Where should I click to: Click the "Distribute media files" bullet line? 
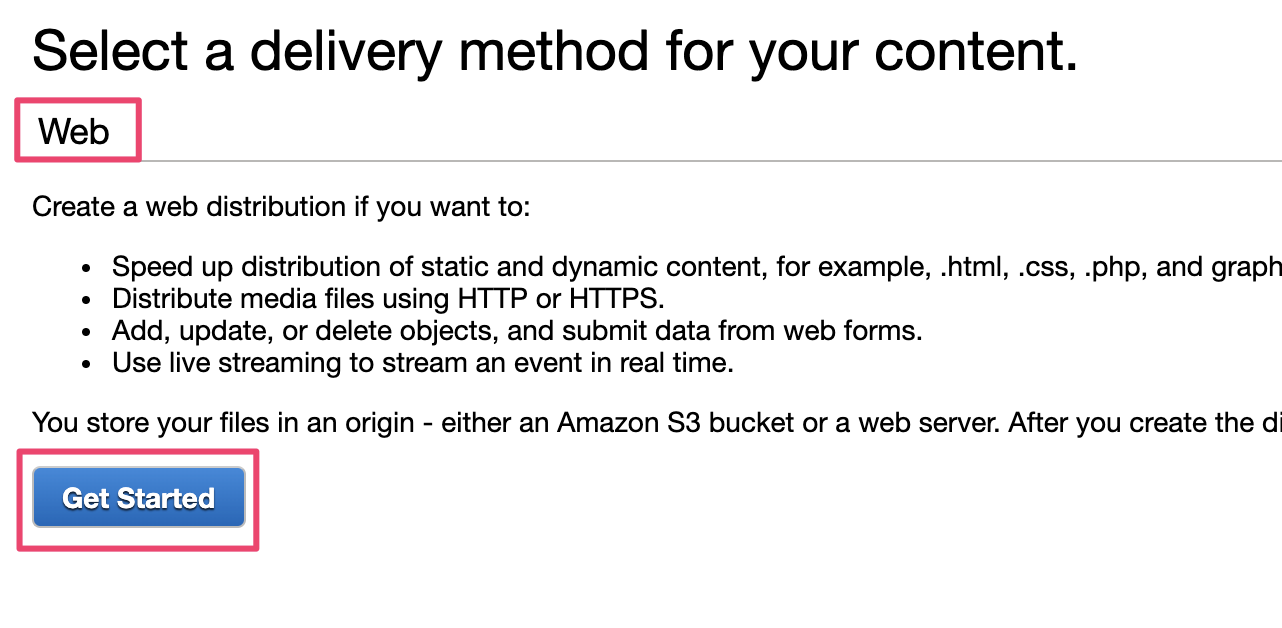tap(388, 298)
